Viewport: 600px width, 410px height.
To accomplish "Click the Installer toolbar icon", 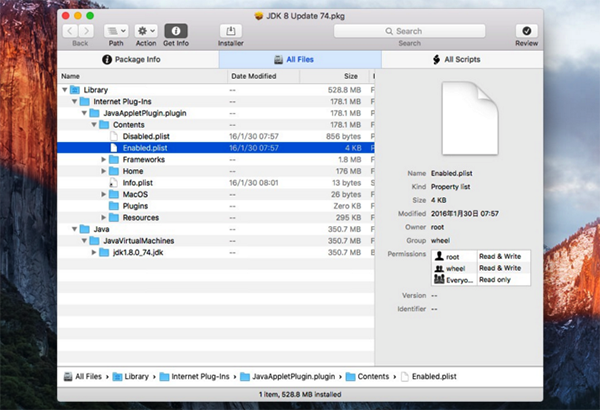I will click(231, 32).
